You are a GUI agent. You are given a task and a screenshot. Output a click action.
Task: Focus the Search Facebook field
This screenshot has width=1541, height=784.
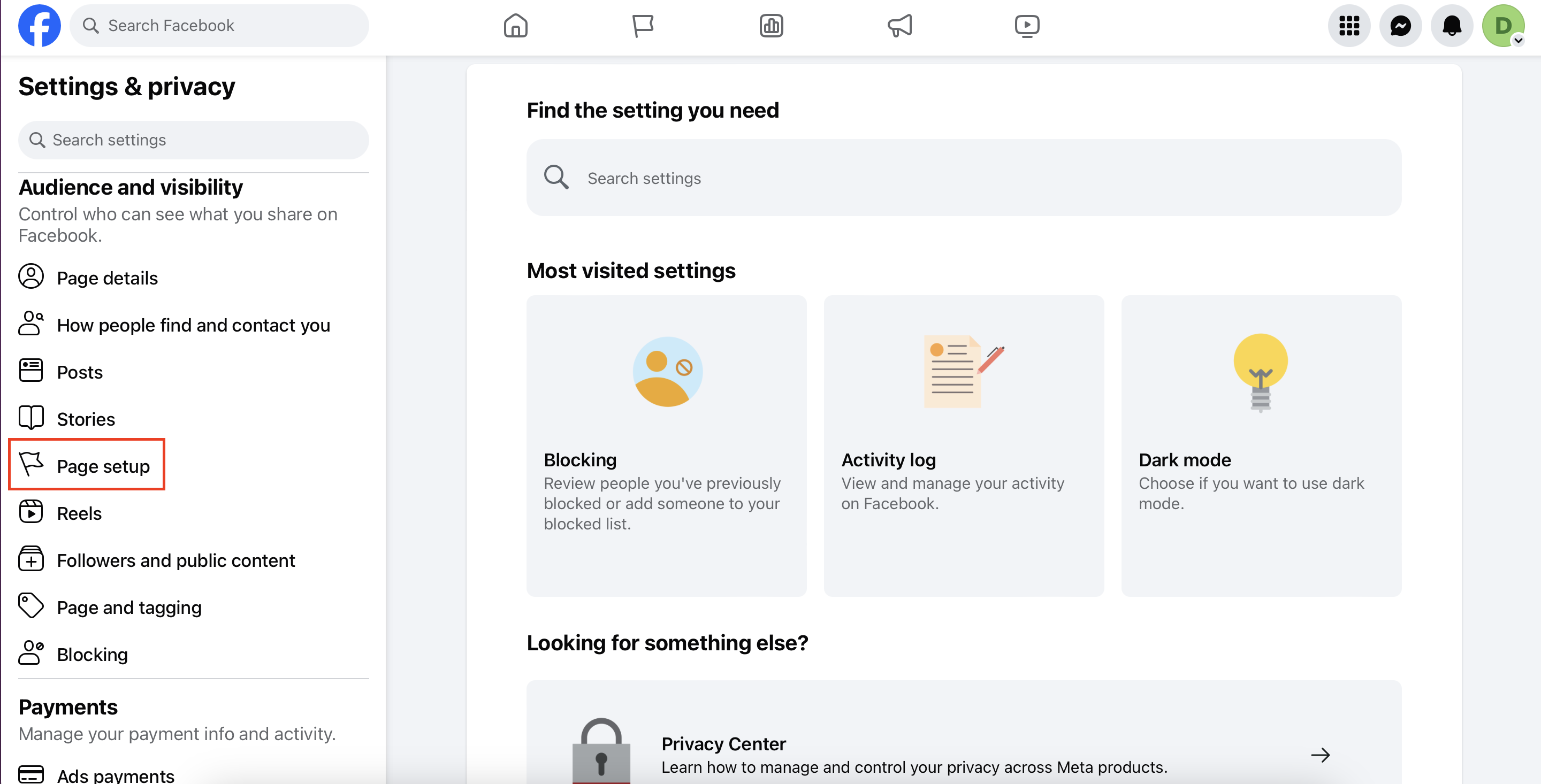click(219, 26)
